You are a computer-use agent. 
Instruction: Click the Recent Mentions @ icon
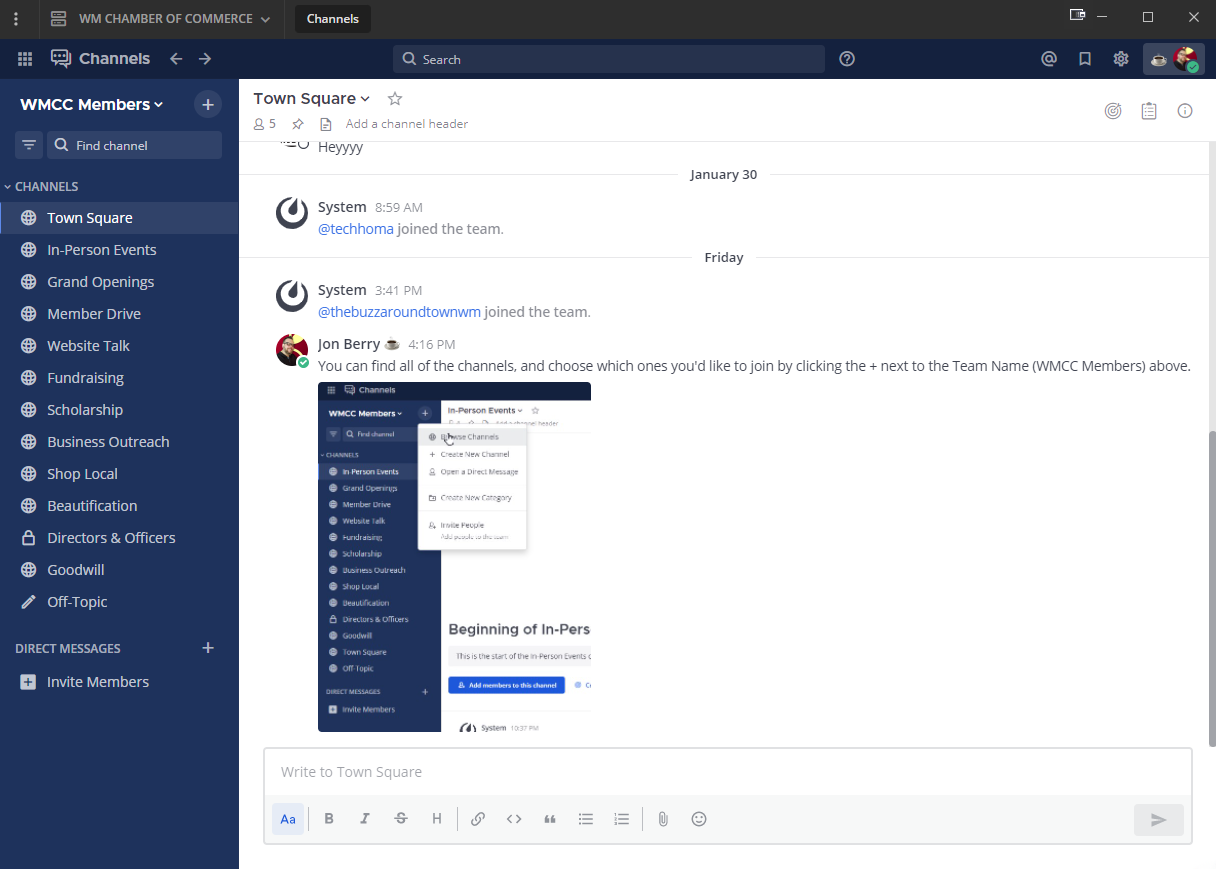tap(1049, 59)
